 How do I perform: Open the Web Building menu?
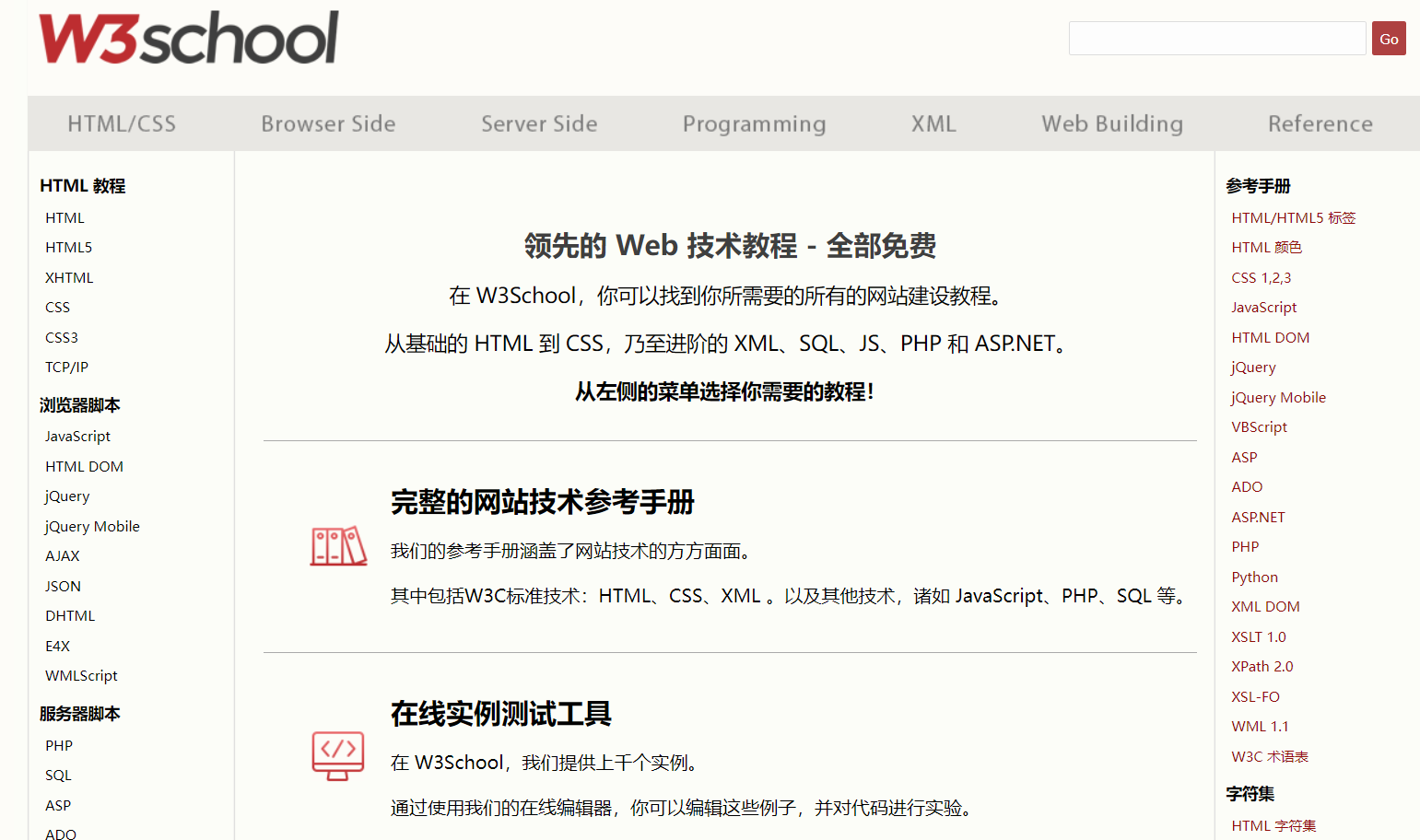point(1112,123)
